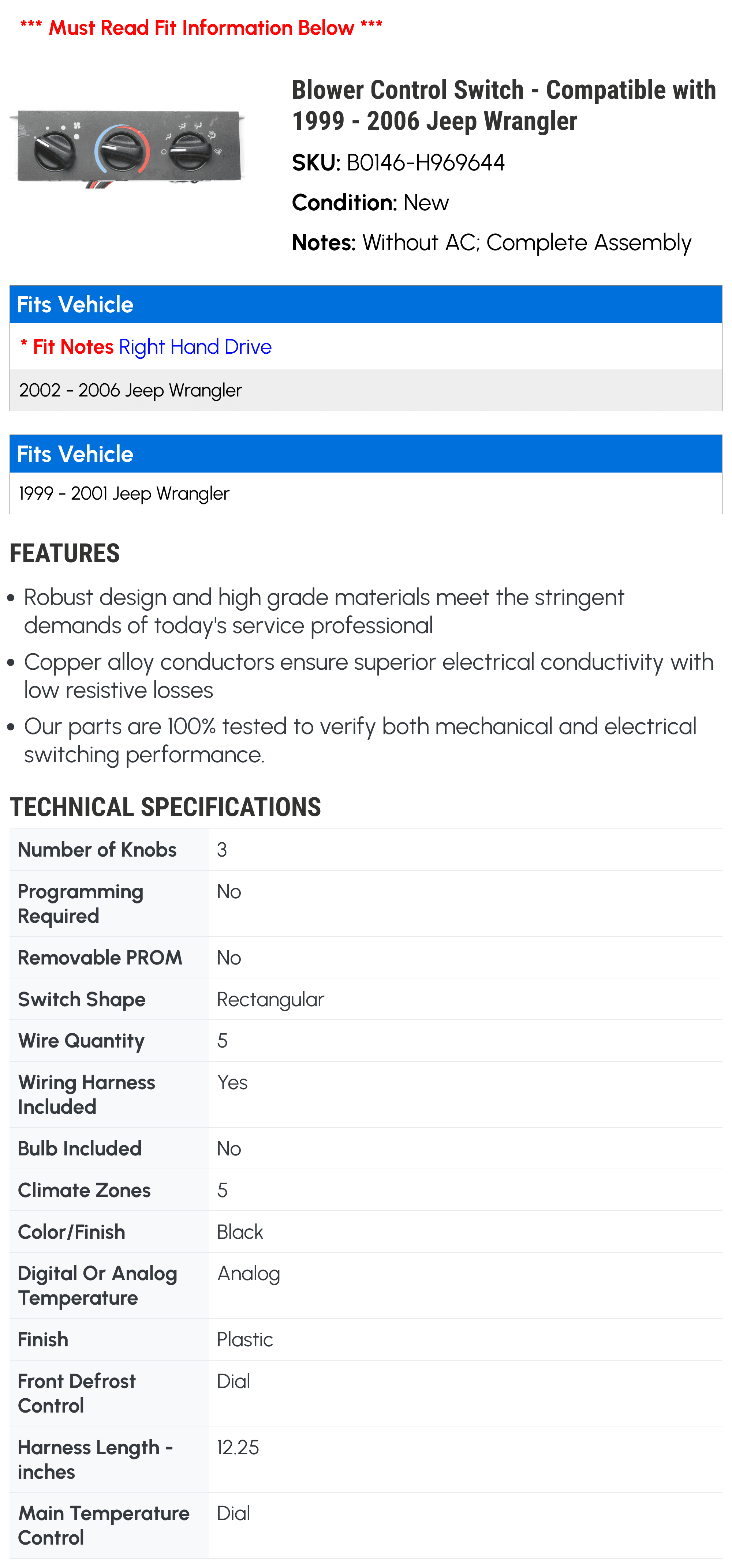Select the first Fits Vehicle blue header
732x1568 pixels.
click(x=366, y=304)
